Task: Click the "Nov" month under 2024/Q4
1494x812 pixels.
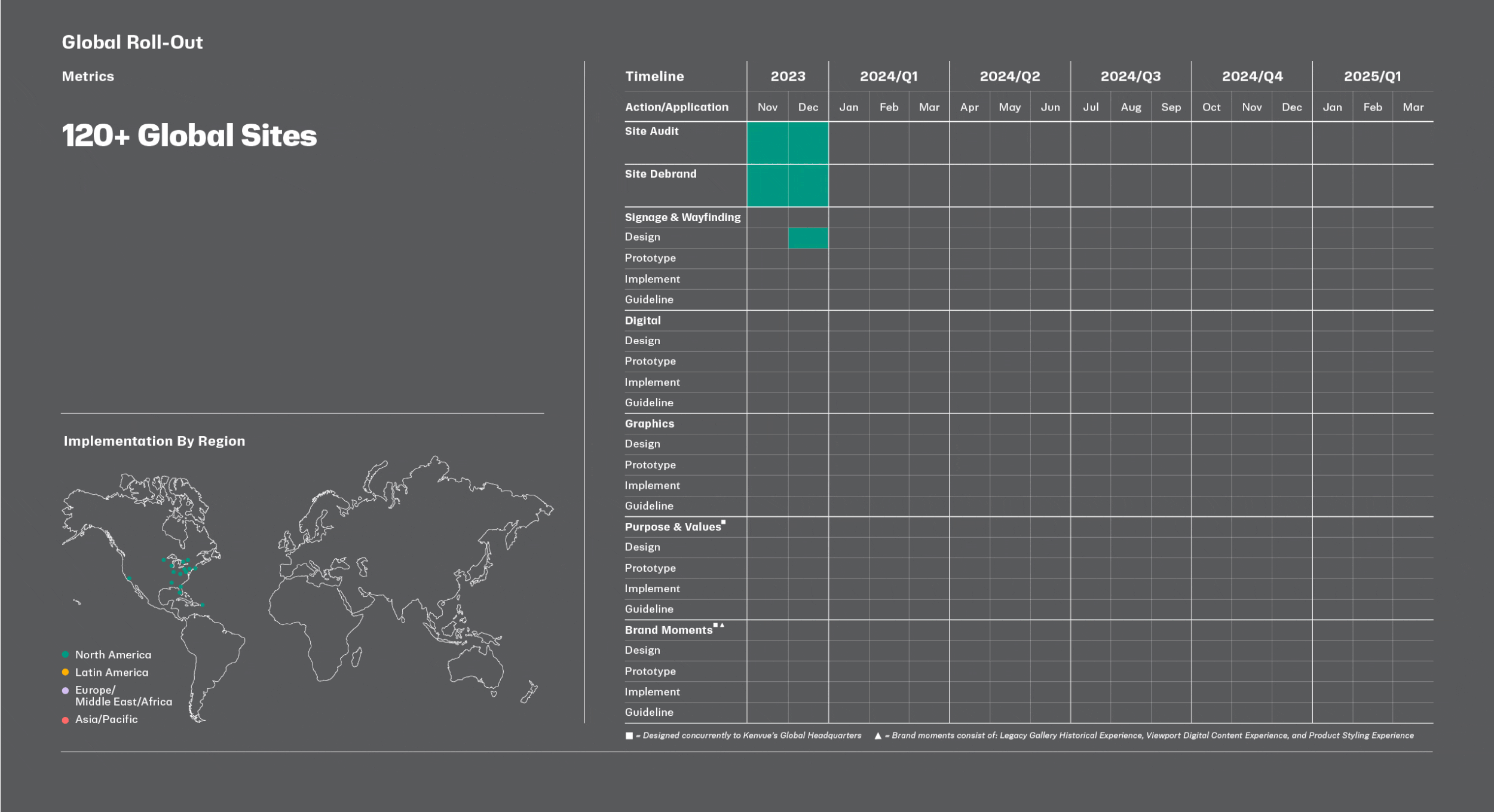Action: coord(1251,107)
